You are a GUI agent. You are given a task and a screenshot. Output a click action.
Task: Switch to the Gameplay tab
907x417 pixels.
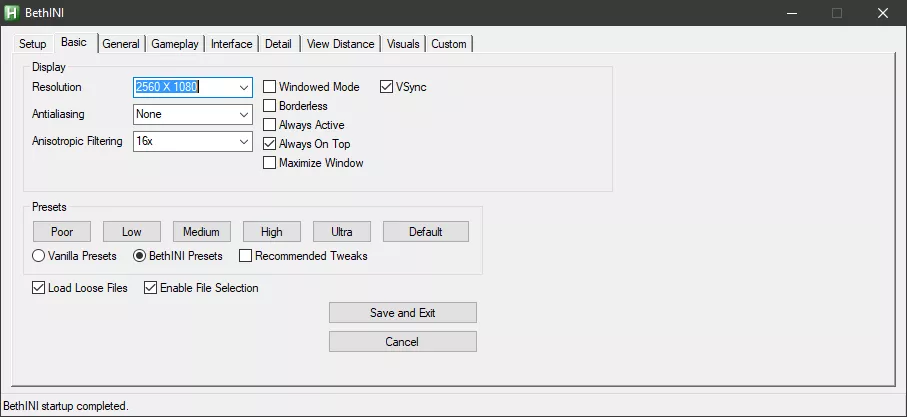[175, 44]
